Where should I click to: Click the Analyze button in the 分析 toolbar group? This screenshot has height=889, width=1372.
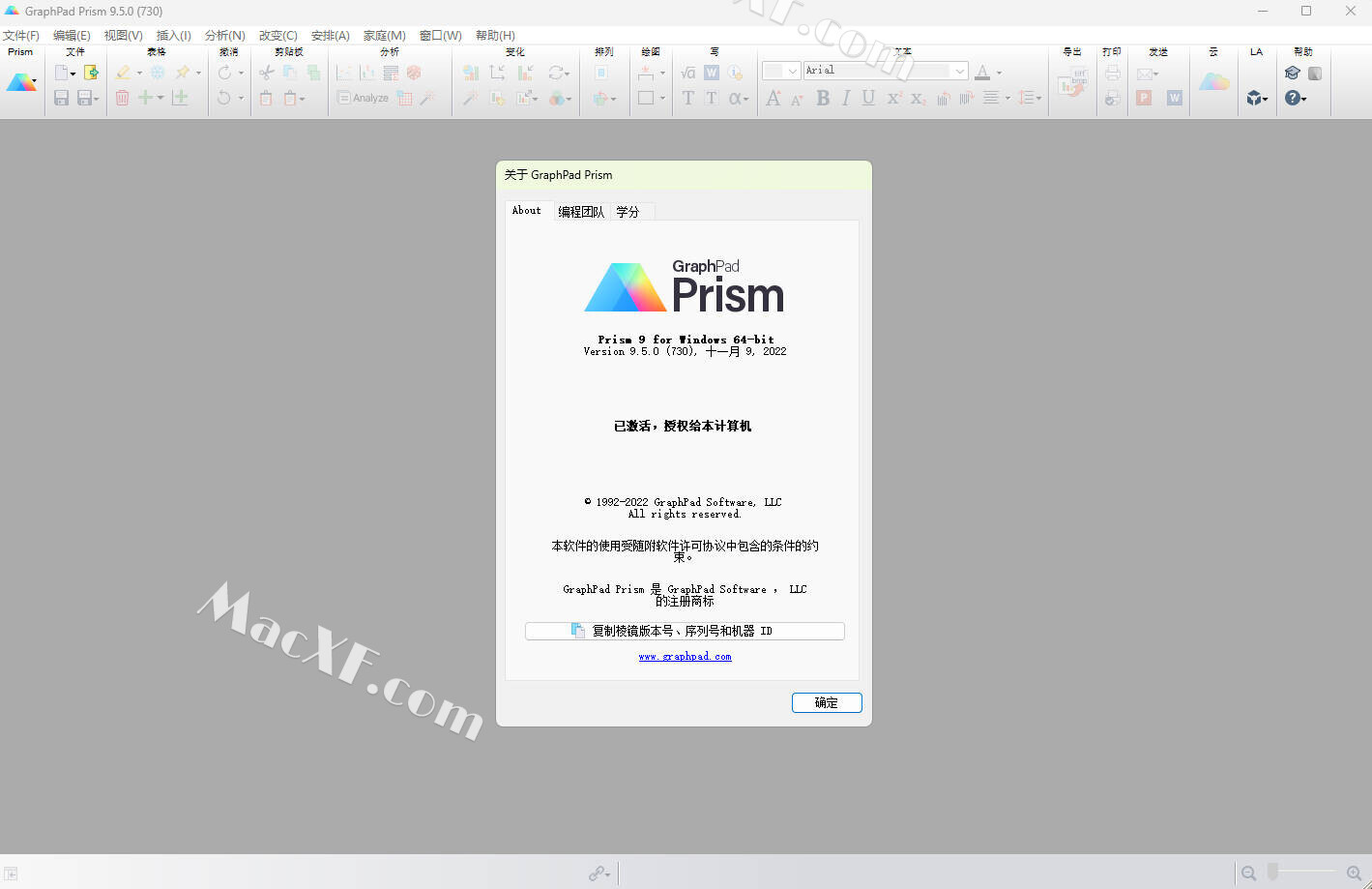click(363, 98)
